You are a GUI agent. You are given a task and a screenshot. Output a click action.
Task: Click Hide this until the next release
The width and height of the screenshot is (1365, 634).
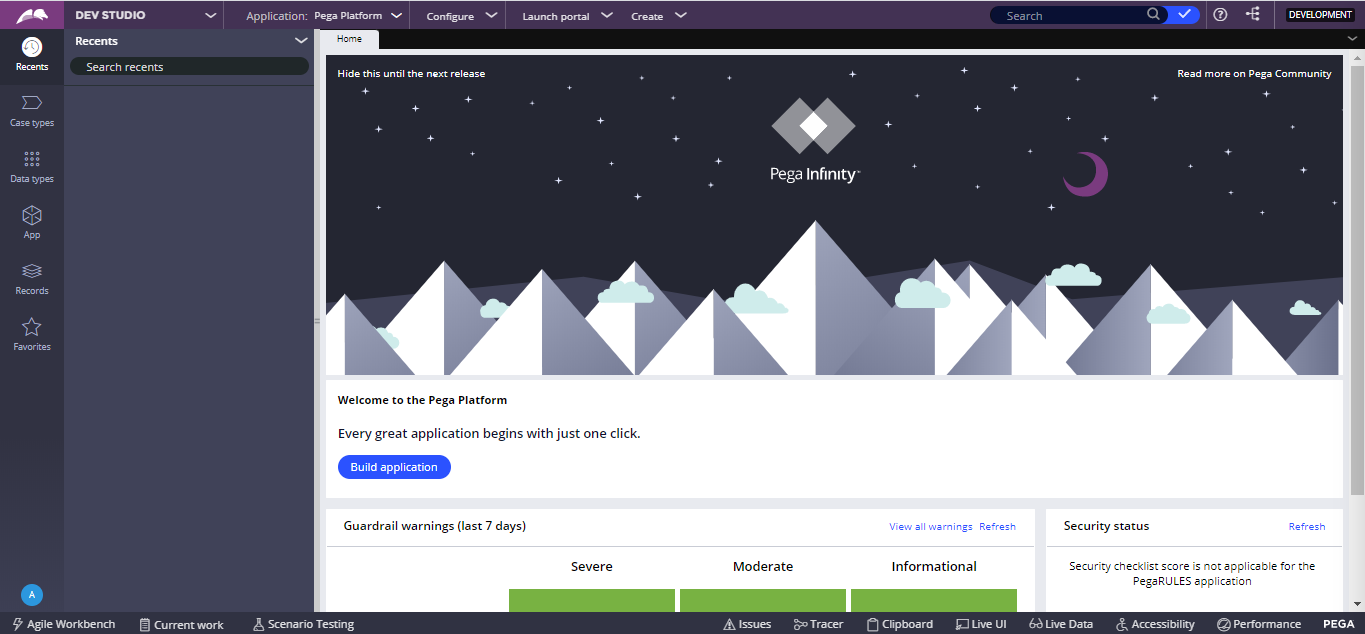point(411,73)
